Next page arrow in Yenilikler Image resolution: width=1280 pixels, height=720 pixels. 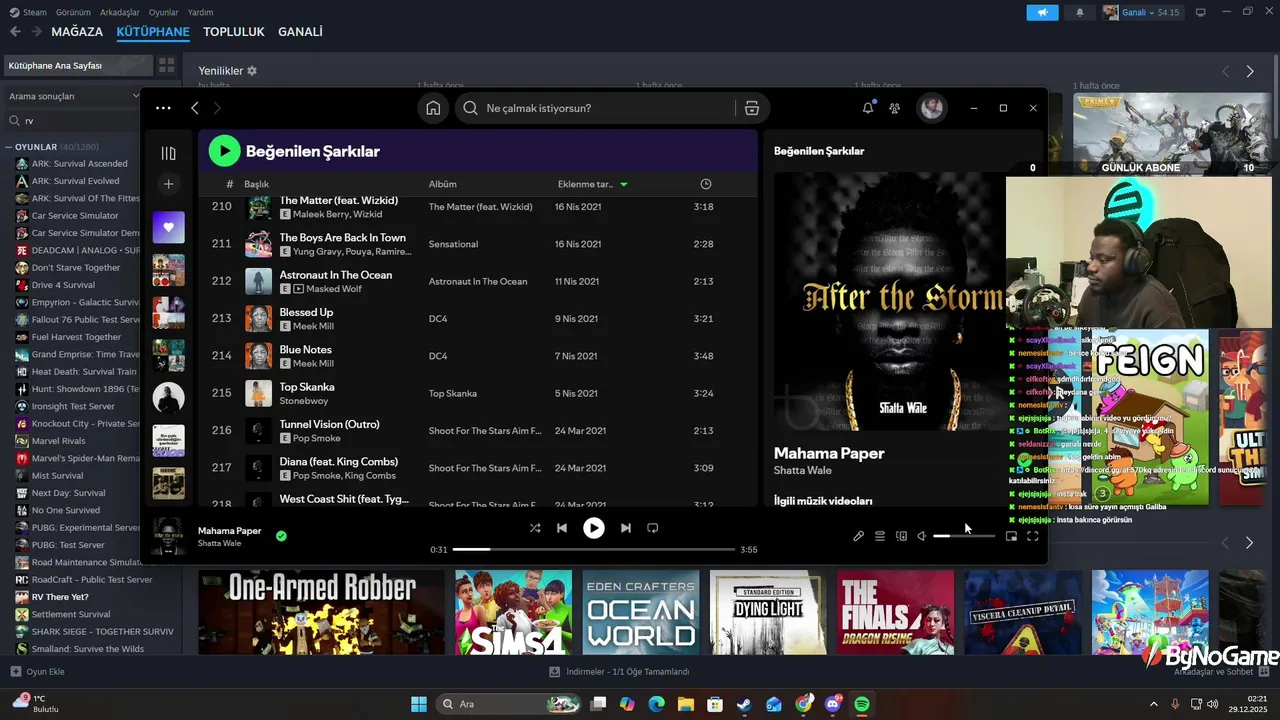[x=1250, y=71]
